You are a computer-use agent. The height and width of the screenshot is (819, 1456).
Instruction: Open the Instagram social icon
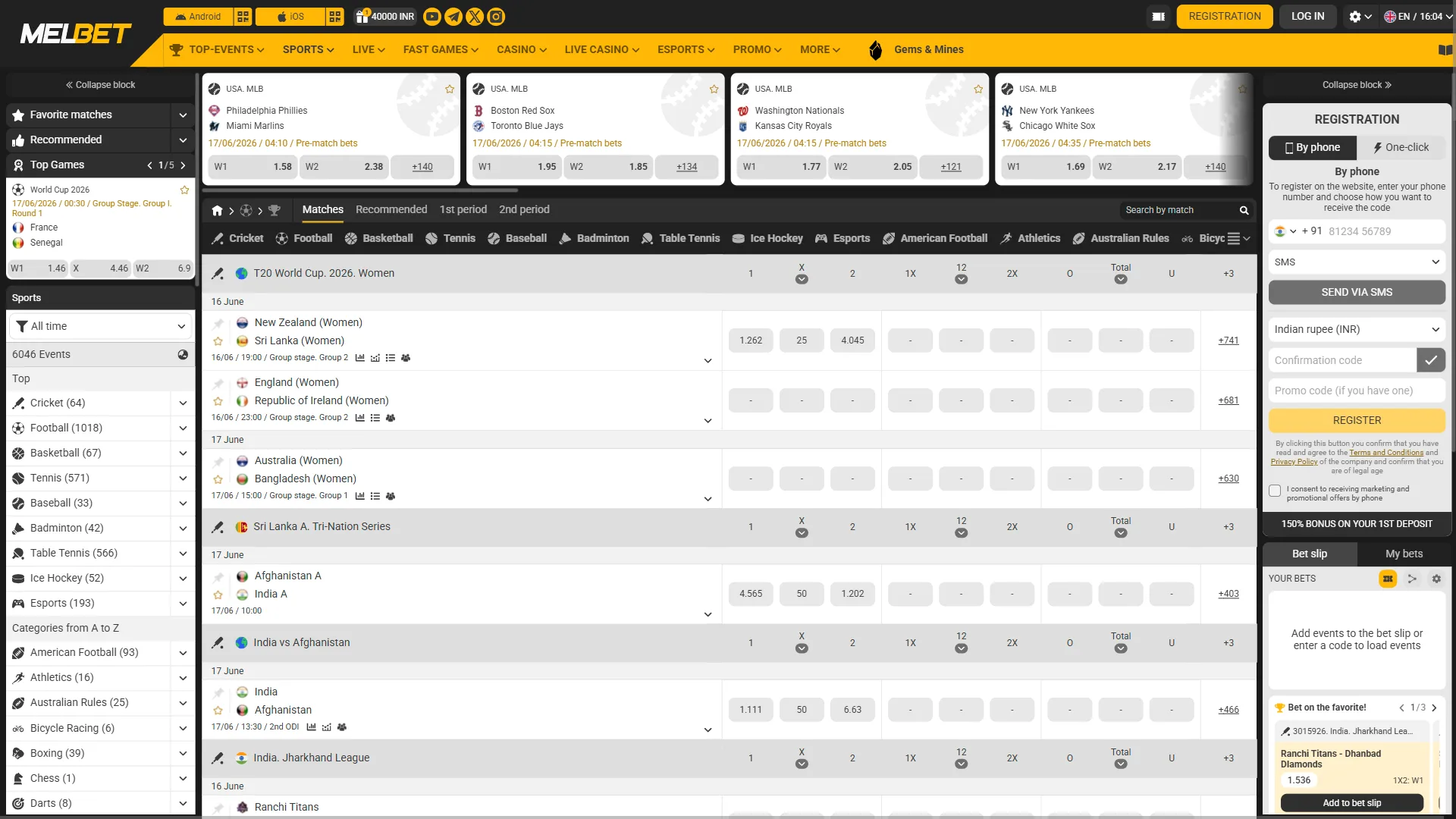click(x=495, y=17)
